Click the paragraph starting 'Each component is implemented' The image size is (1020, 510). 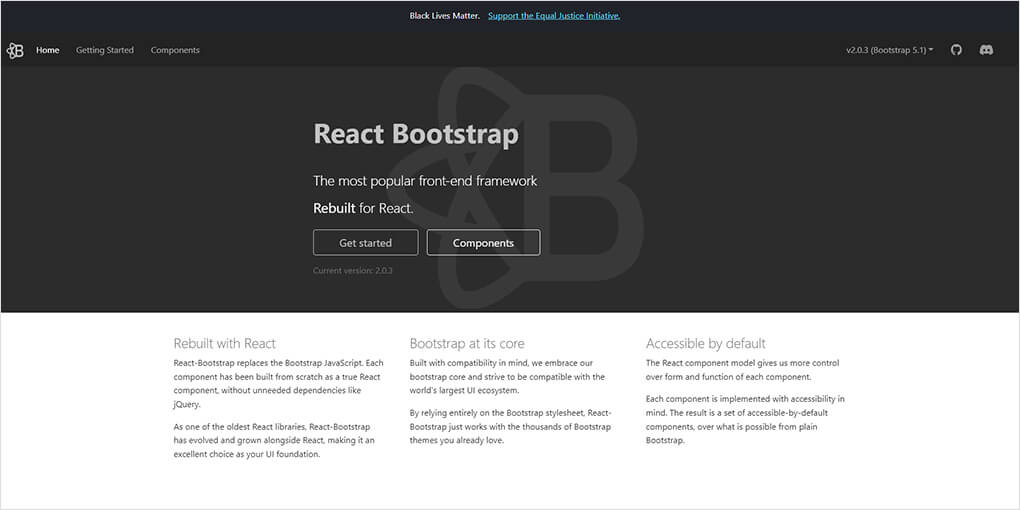click(745, 419)
